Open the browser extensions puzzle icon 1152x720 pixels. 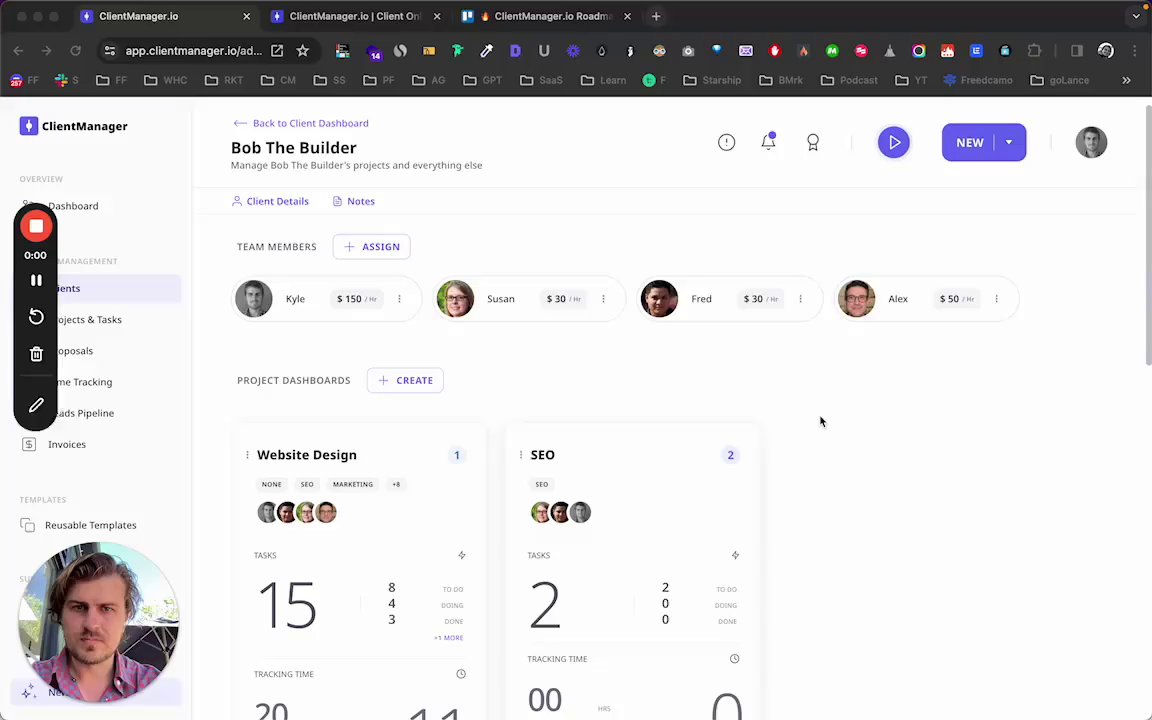tap(1034, 51)
